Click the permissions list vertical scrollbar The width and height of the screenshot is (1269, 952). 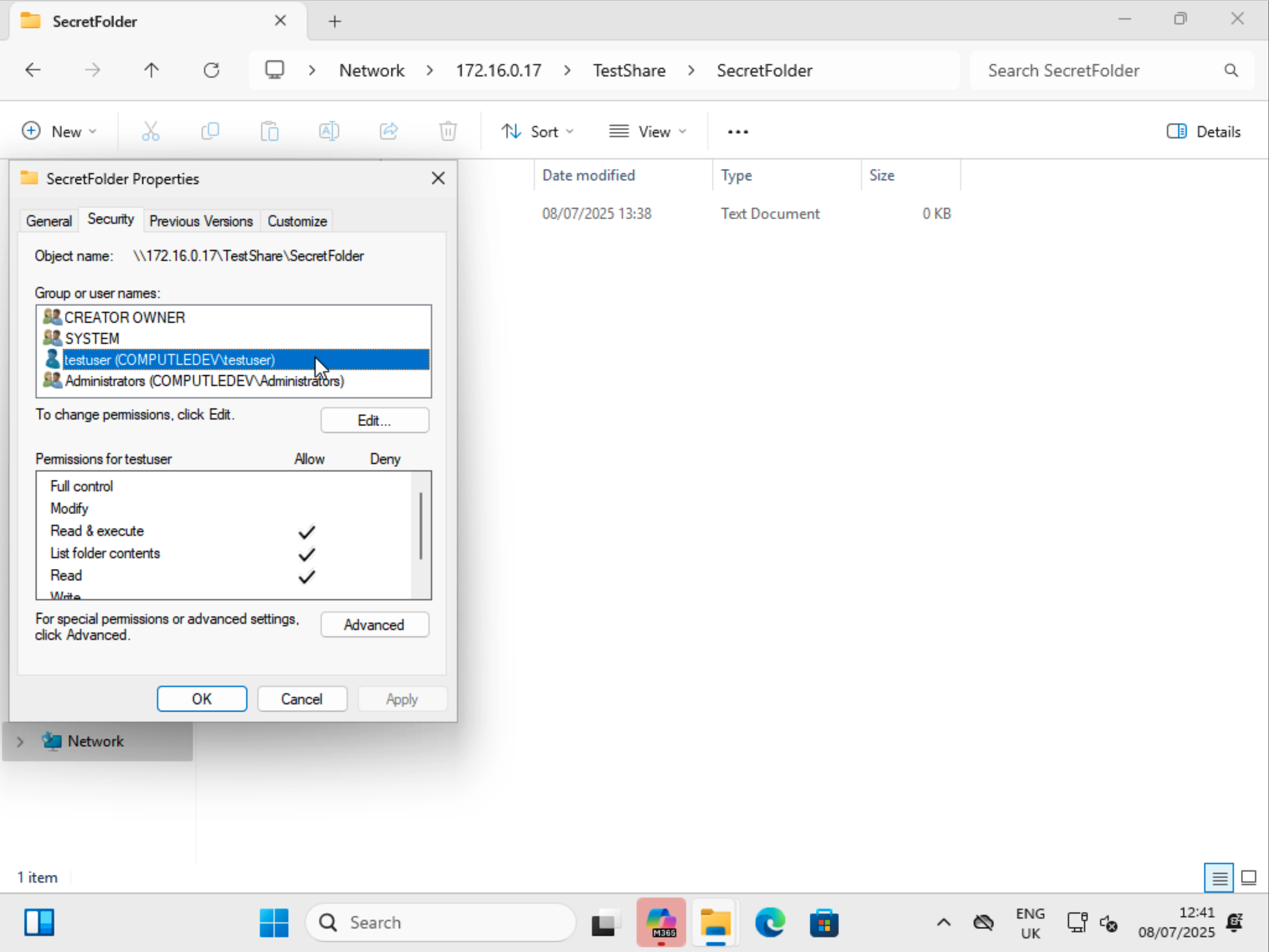[x=421, y=525]
